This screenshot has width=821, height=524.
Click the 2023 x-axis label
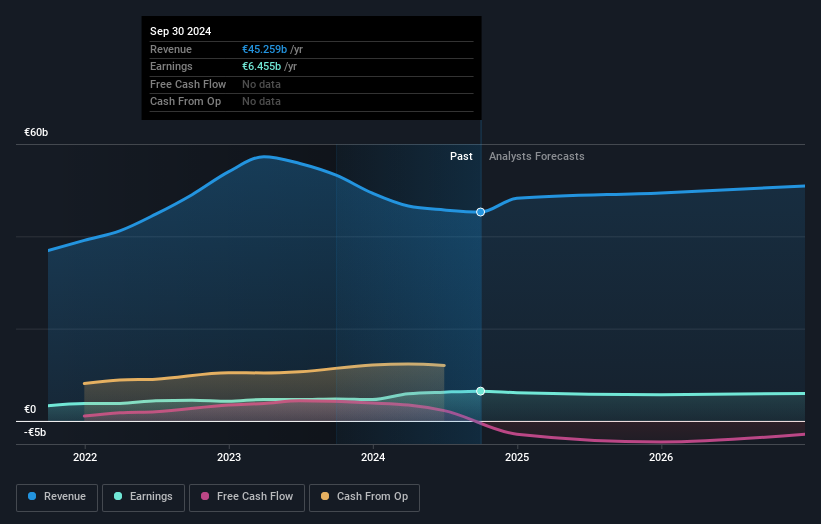pos(229,457)
